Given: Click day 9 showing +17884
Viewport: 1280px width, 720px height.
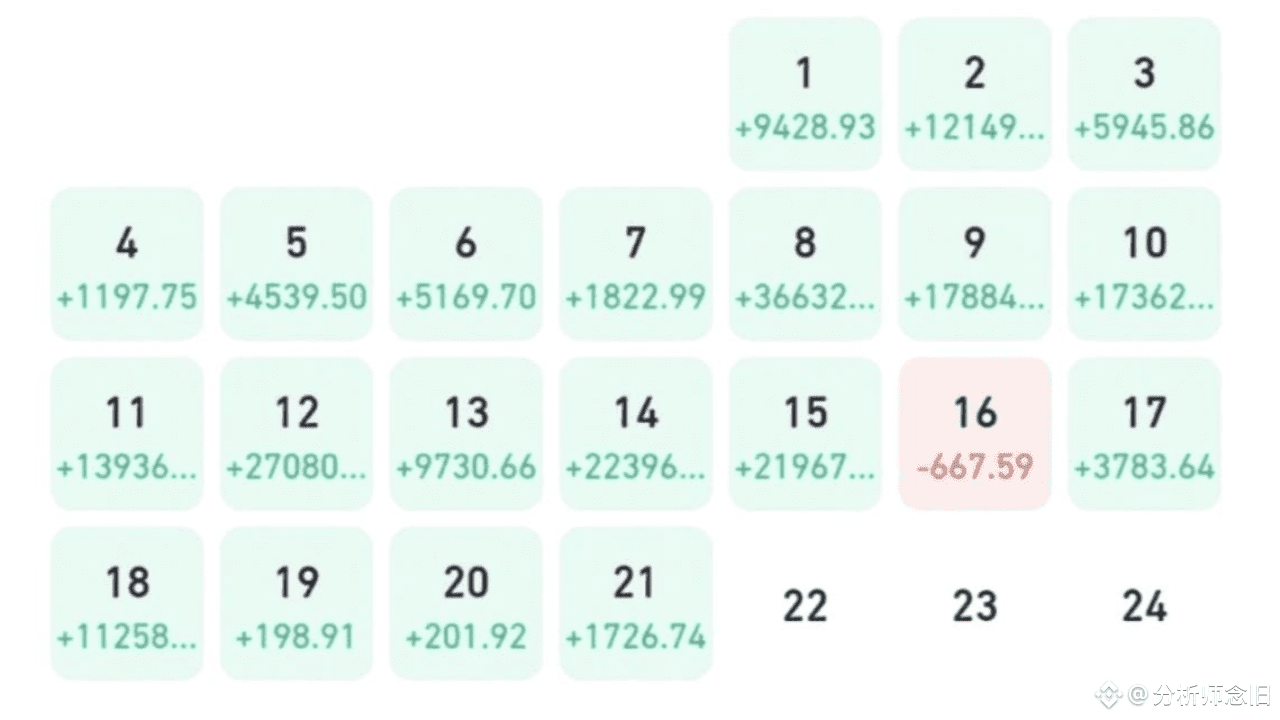Looking at the screenshot, I should tap(975, 263).
